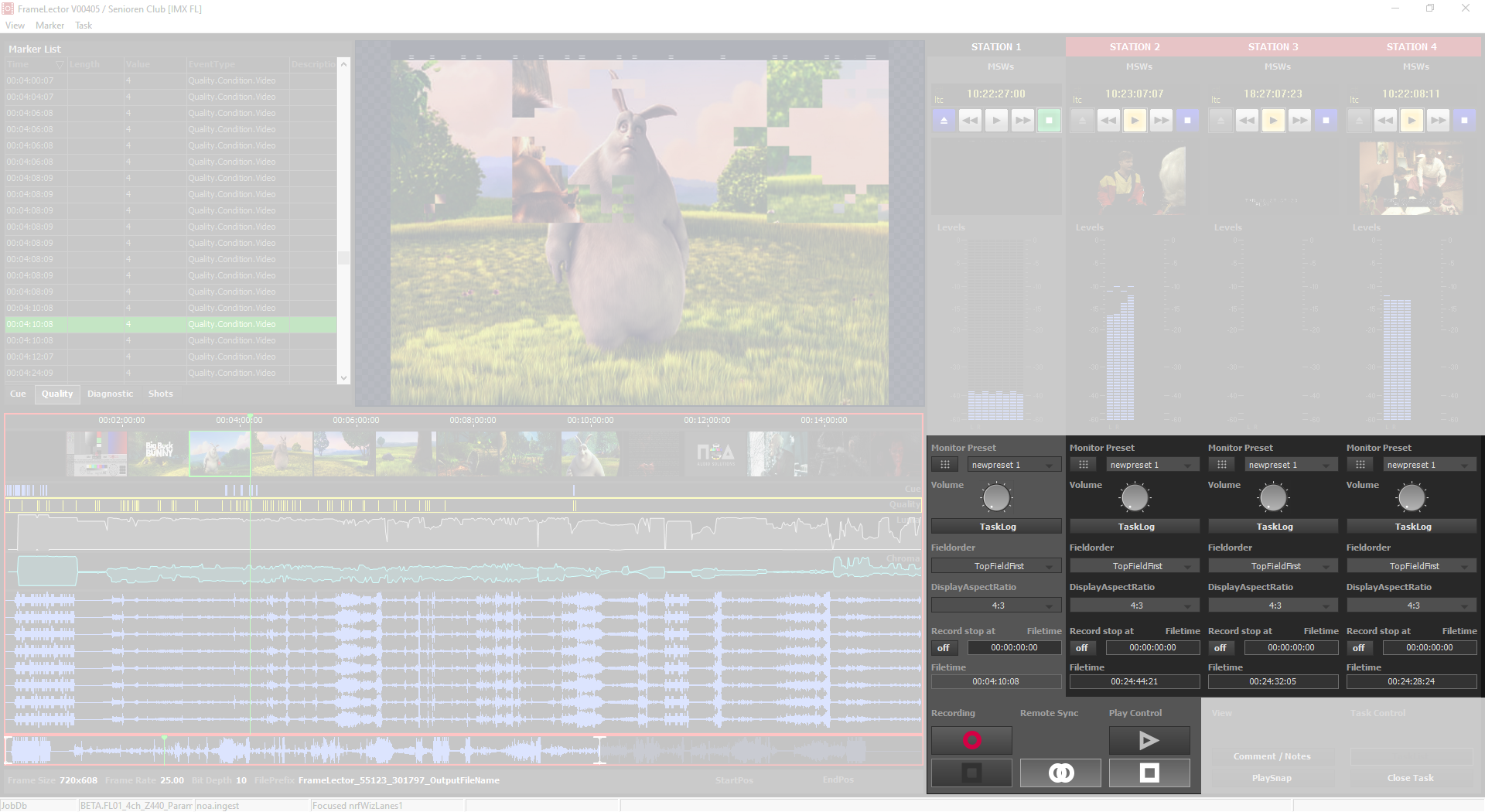Expand Station 4 DisplayAspectRatio dropdown
Image resolution: width=1485 pixels, height=812 pixels.
[x=1412, y=606]
